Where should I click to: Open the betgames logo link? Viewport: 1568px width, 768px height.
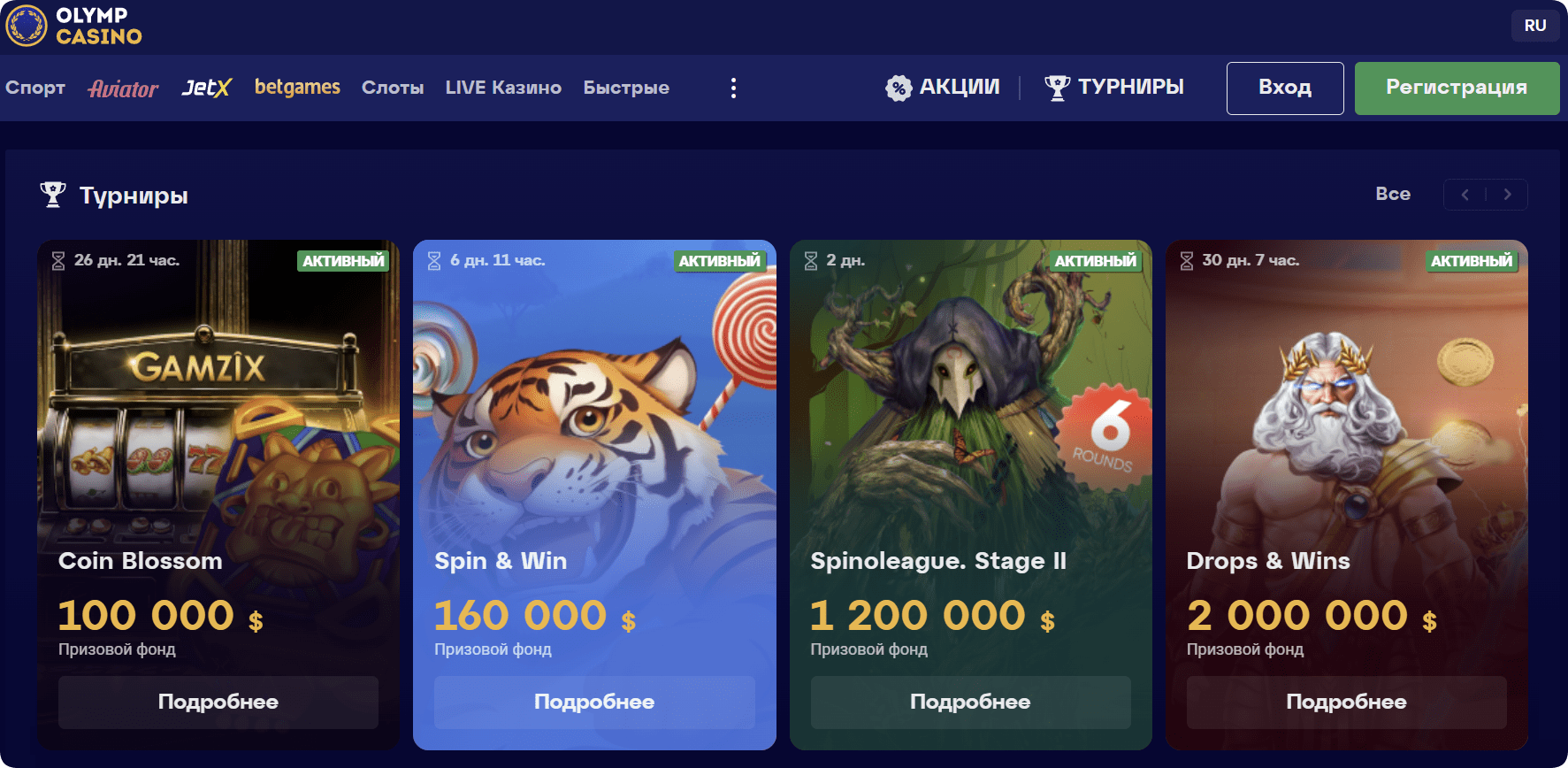[x=297, y=87]
